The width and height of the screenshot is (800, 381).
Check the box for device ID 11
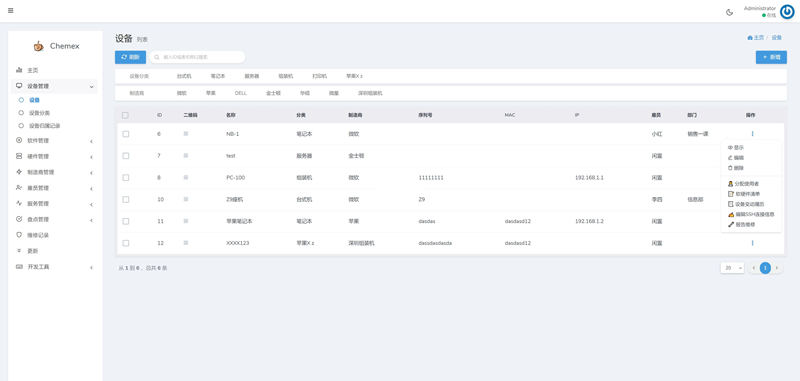pyautogui.click(x=126, y=221)
